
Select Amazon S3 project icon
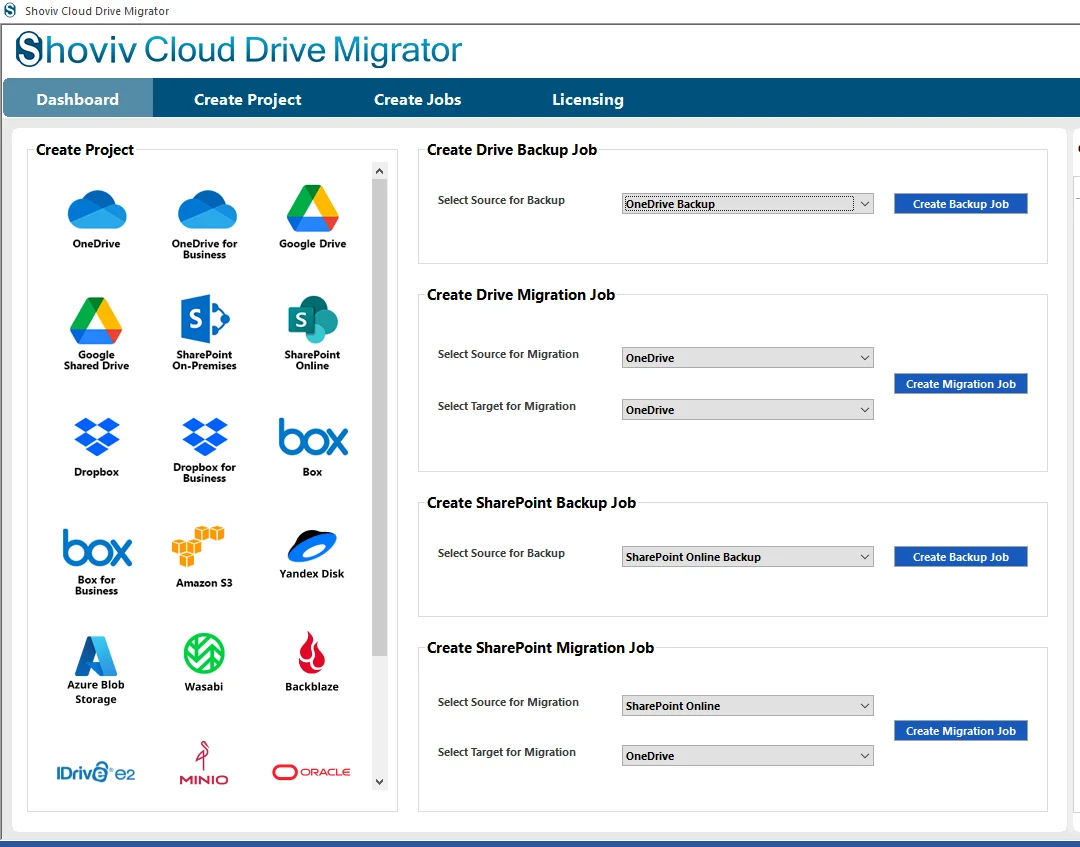pyautogui.click(x=198, y=547)
